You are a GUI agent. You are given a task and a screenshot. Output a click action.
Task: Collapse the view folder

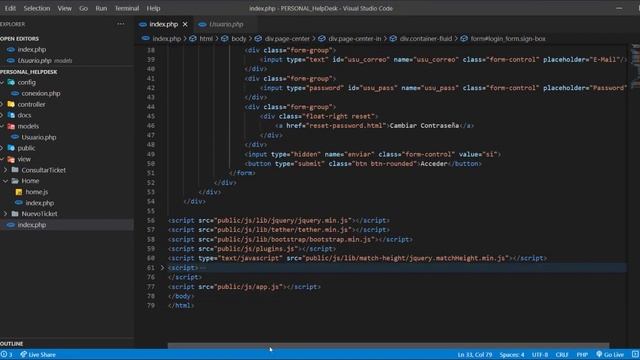click(x=24, y=159)
